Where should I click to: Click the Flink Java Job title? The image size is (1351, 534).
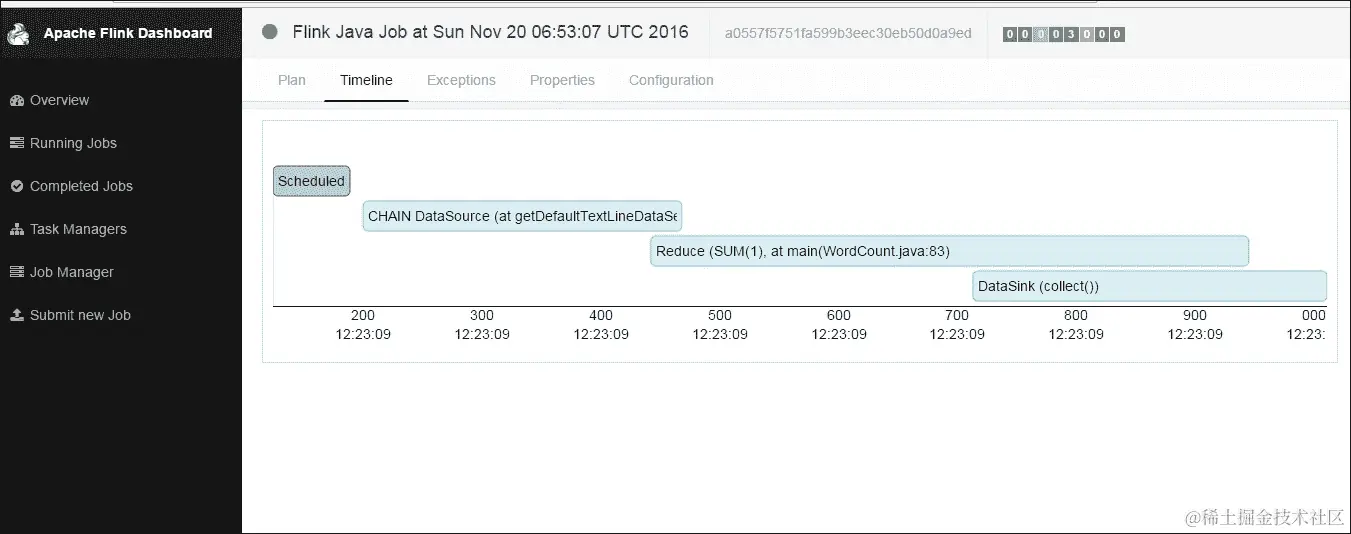coord(490,32)
